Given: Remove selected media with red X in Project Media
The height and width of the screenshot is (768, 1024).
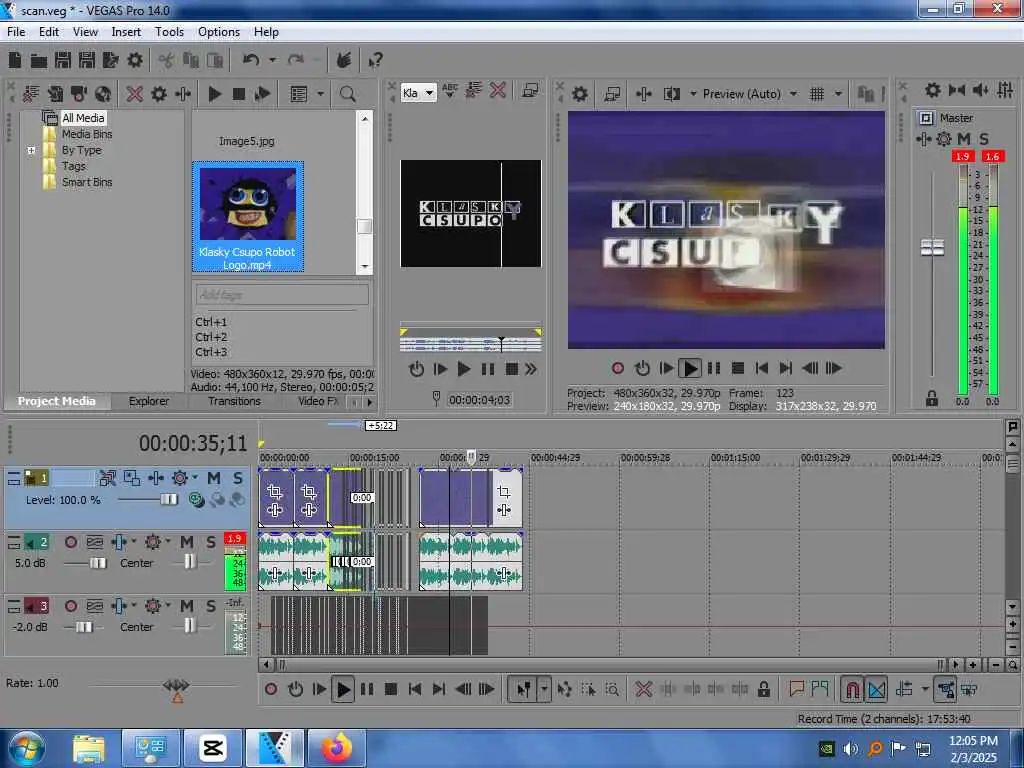Looking at the screenshot, I should 135,94.
